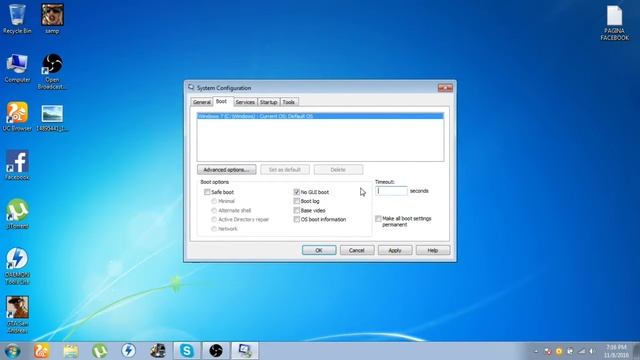This screenshot has width=640, height=360.
Task: Click the Set as default button
Action: pyautogui.click(x=285, y=169)
